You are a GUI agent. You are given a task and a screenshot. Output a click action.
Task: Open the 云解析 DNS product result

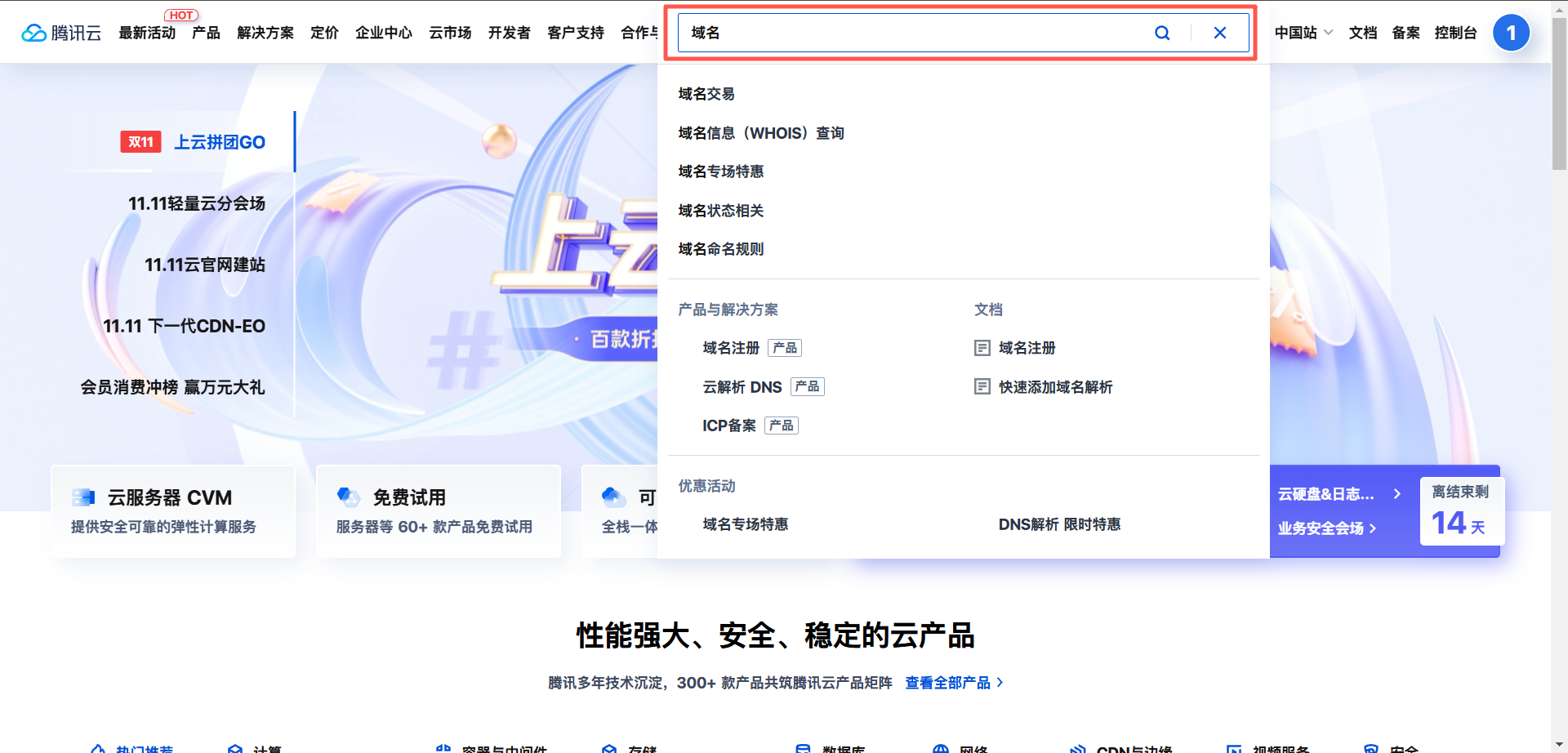(764, 387)
